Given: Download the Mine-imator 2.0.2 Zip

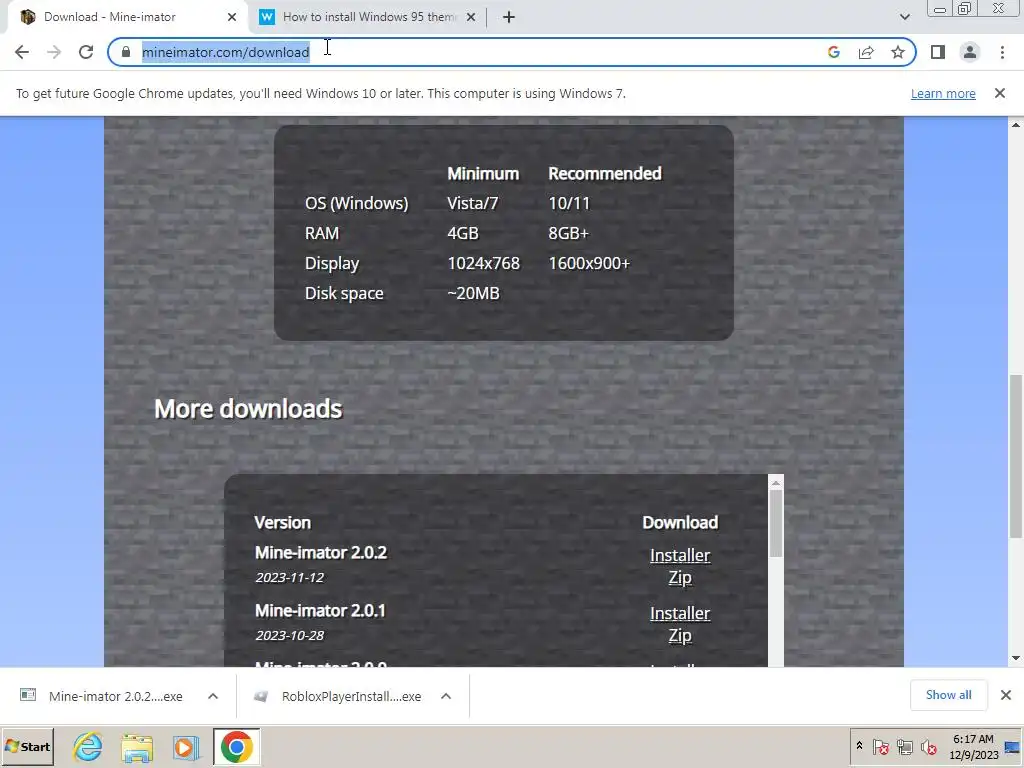Looking at the screenshot, I should pyautogui.click(x=680, y=577).
